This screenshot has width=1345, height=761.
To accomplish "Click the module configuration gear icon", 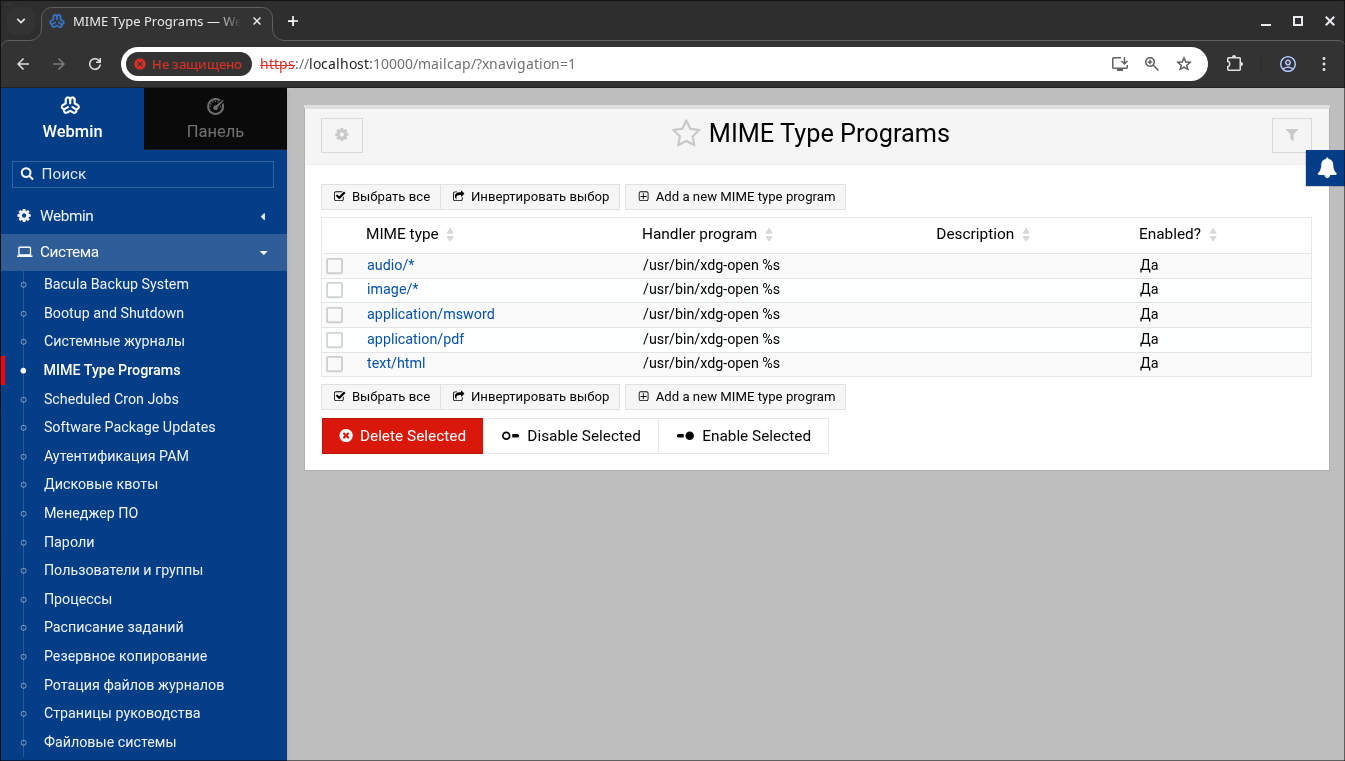I will [x=342, y=135].
